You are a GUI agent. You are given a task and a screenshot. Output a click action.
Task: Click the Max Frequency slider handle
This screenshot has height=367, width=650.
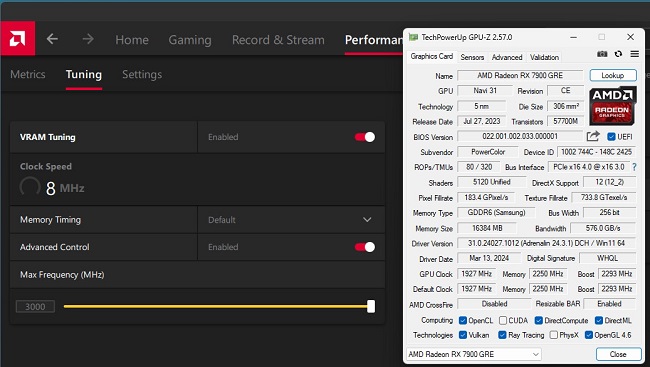[x=371, y=306]
